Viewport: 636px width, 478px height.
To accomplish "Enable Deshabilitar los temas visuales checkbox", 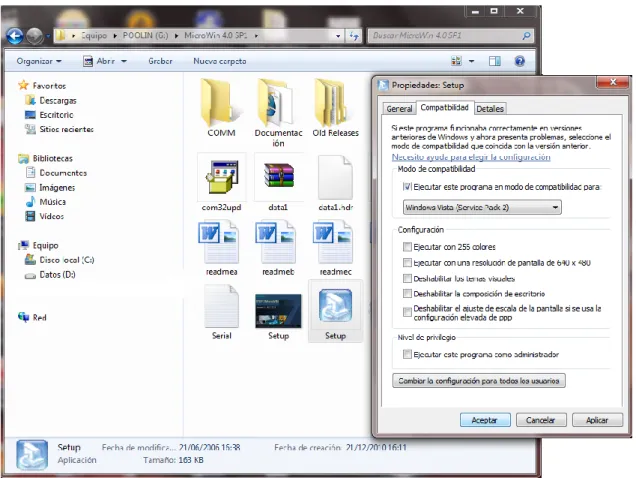I will pyautogui.click(x=407, y=278).
